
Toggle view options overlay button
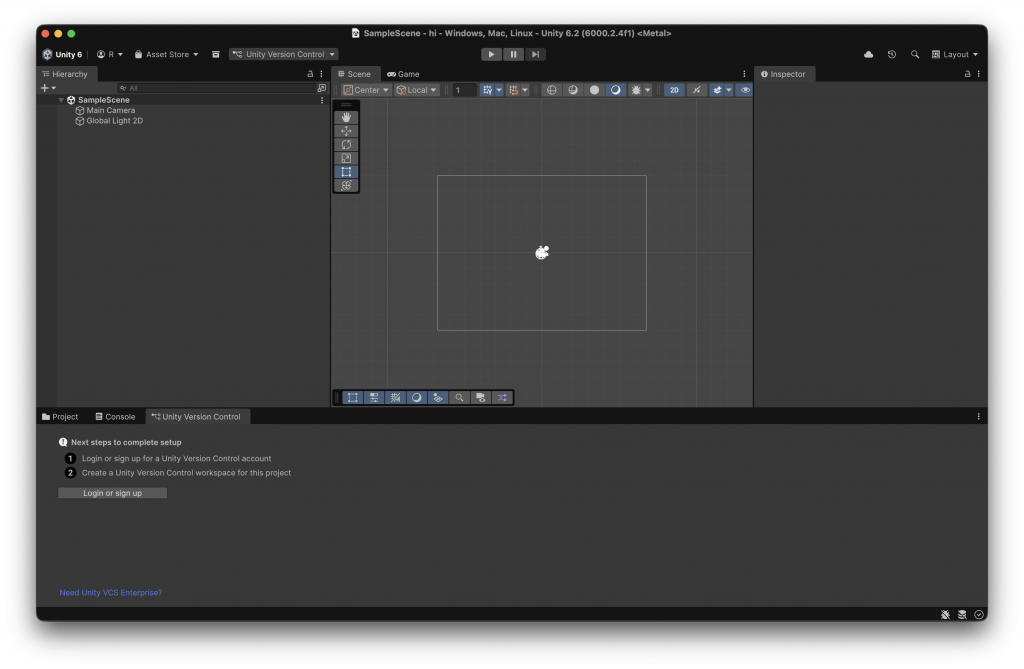pyautogui.click(x=438, y=397)
